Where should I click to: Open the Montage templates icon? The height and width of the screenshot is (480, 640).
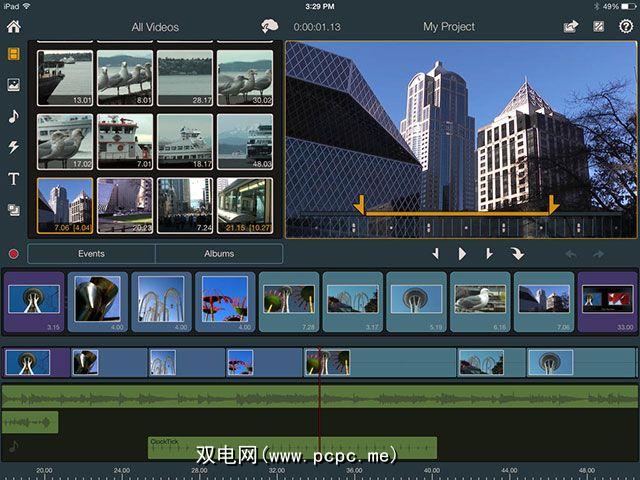(x=14, y=209)
